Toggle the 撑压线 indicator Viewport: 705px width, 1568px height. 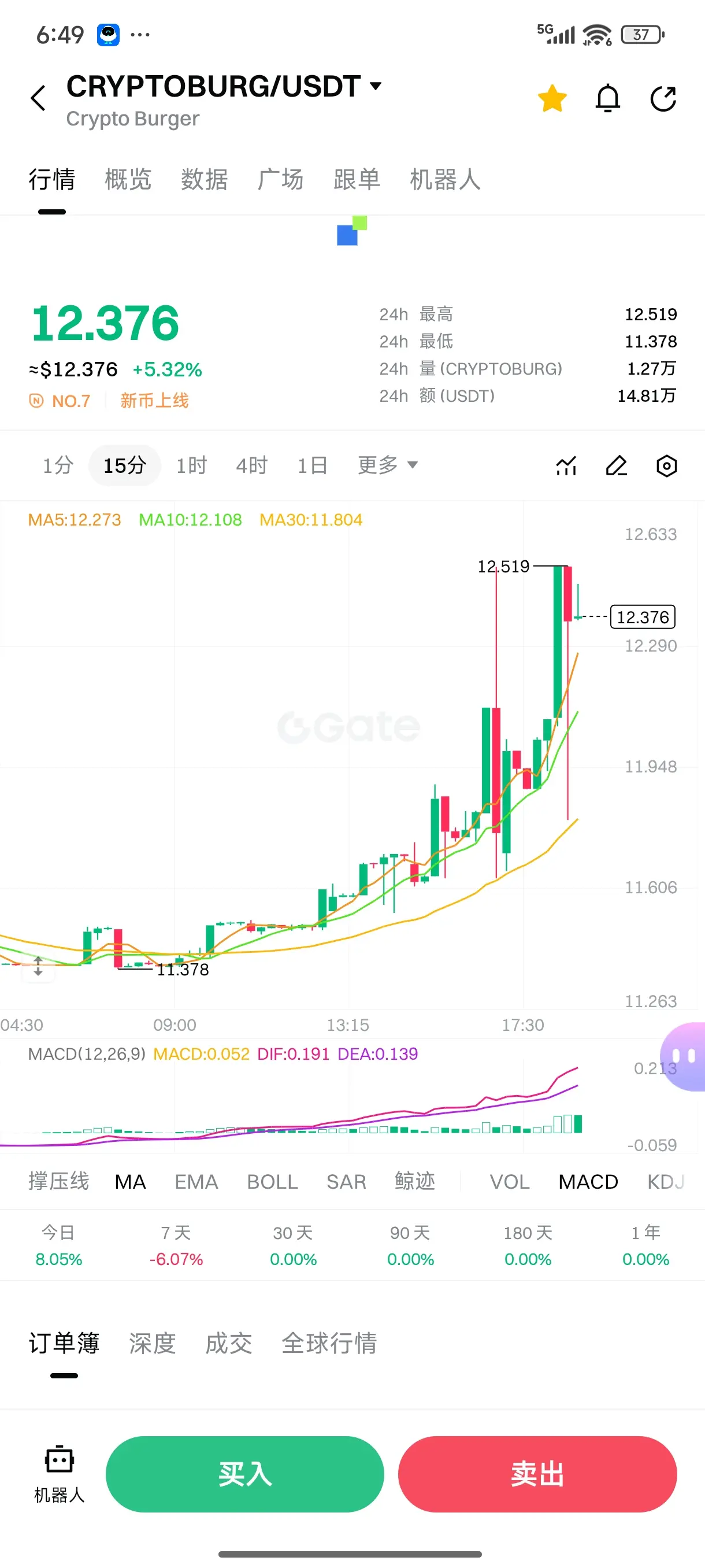coord(58,1181)
